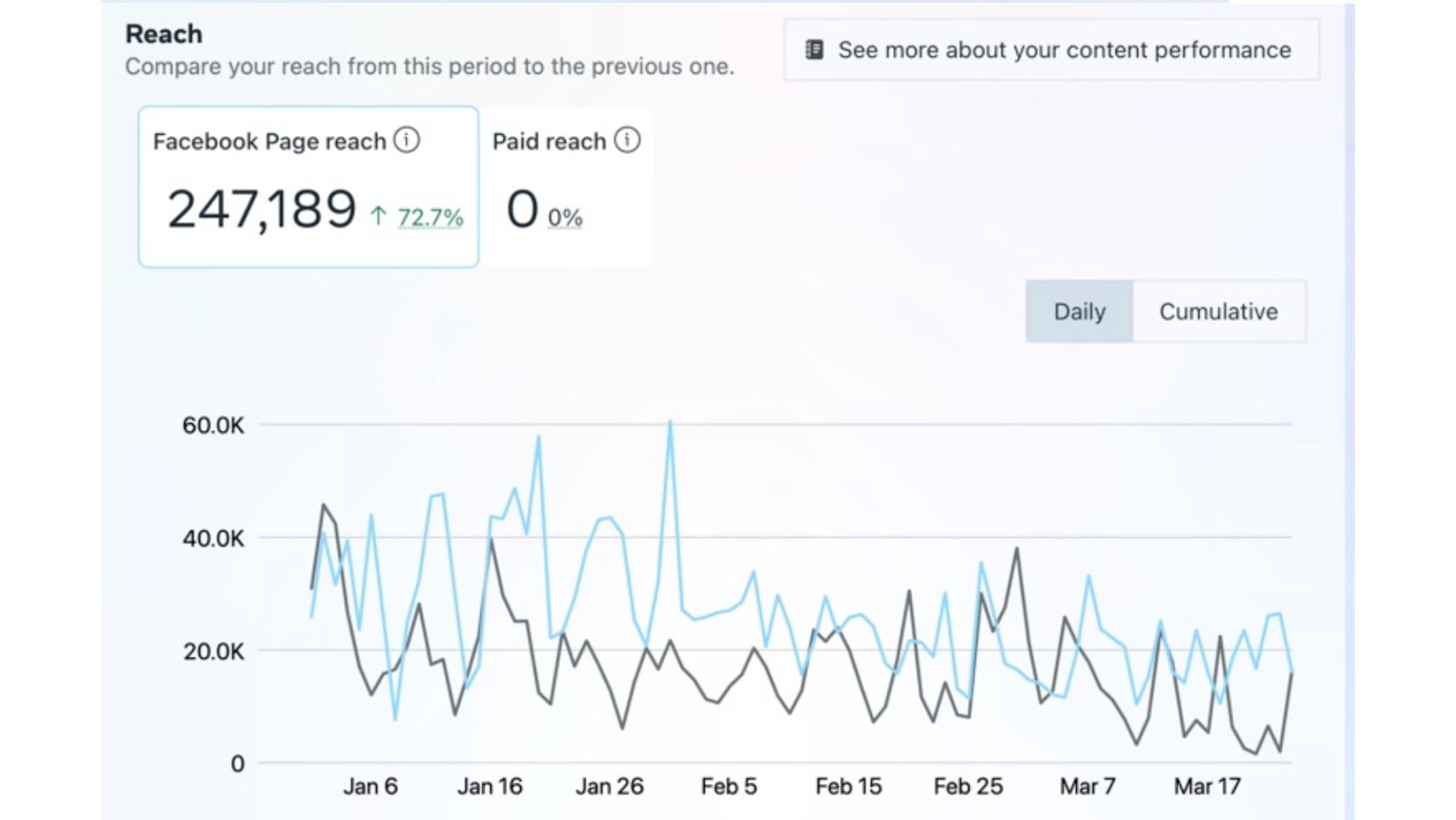1456x820 pixels.
Task: Click the Feb 25 date label
Action: tap(968, 786)
